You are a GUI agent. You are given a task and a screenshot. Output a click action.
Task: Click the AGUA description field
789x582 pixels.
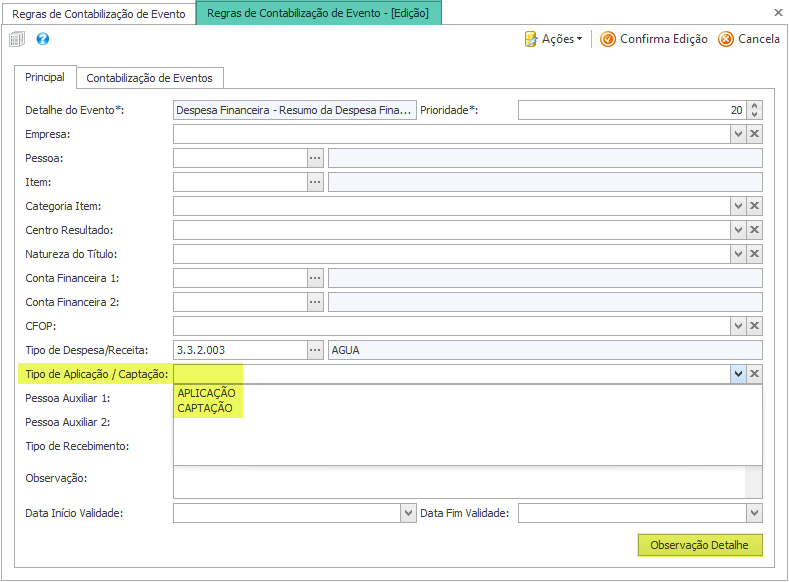click(545, 350)
